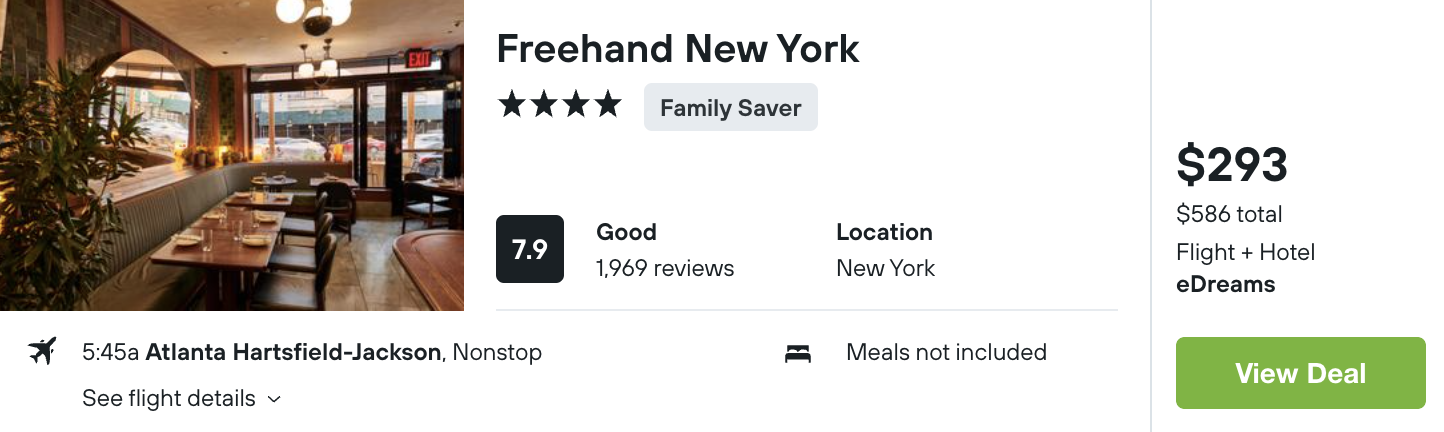The width and height of the screenshot is (1444, 432).
Task: Click the Family Saver tag
Action: (x=731, y=107)
